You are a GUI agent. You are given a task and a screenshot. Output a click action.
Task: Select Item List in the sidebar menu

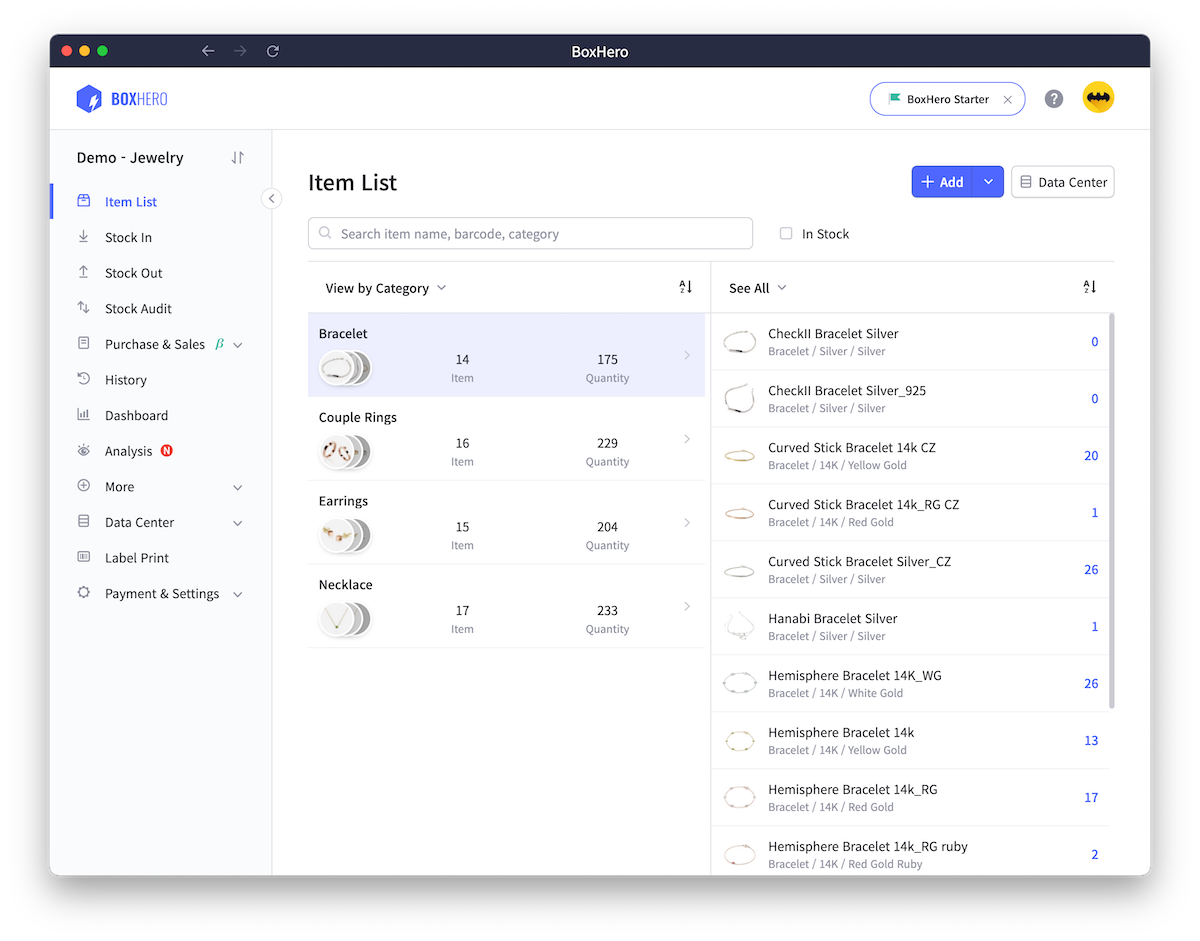pos(131,201)
